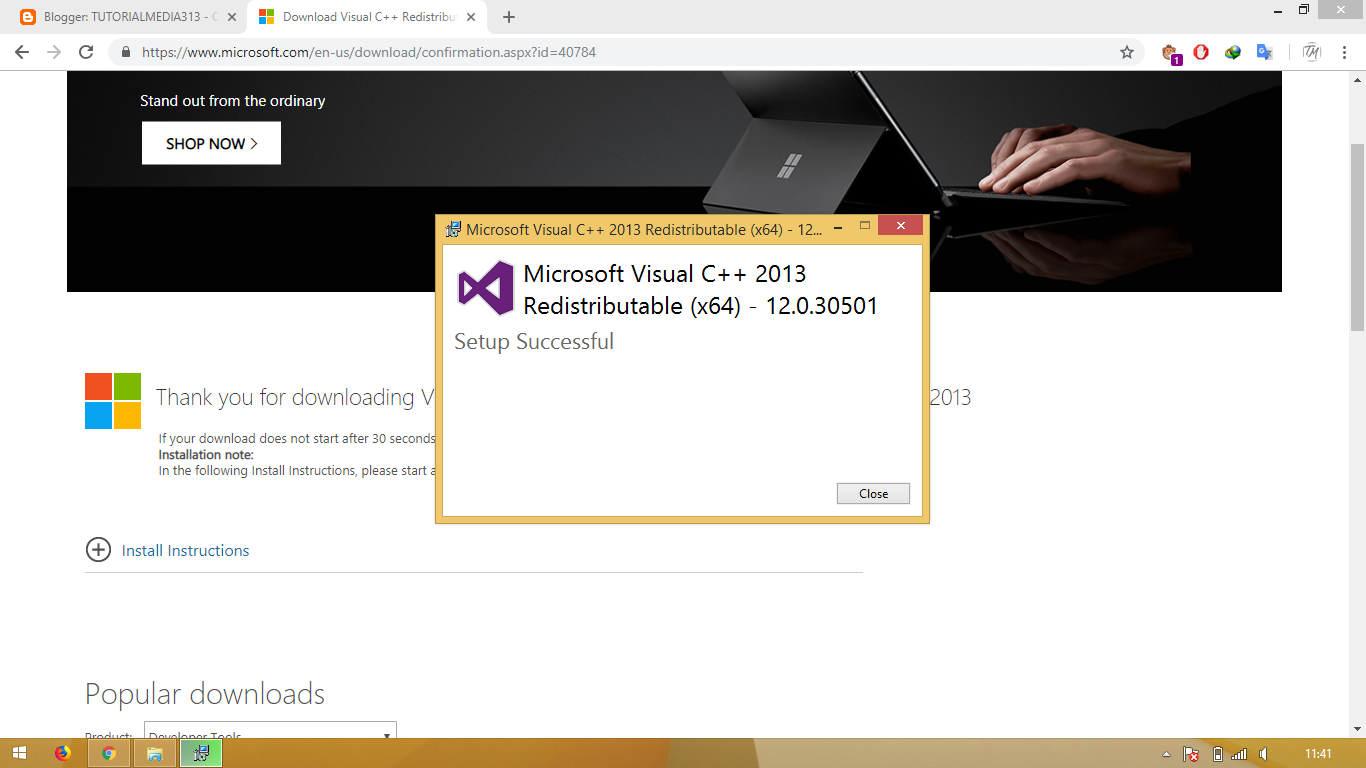Viewport: 1366px width, 768px height.
Task: Reload the page
Action: [x=86, y=52]
